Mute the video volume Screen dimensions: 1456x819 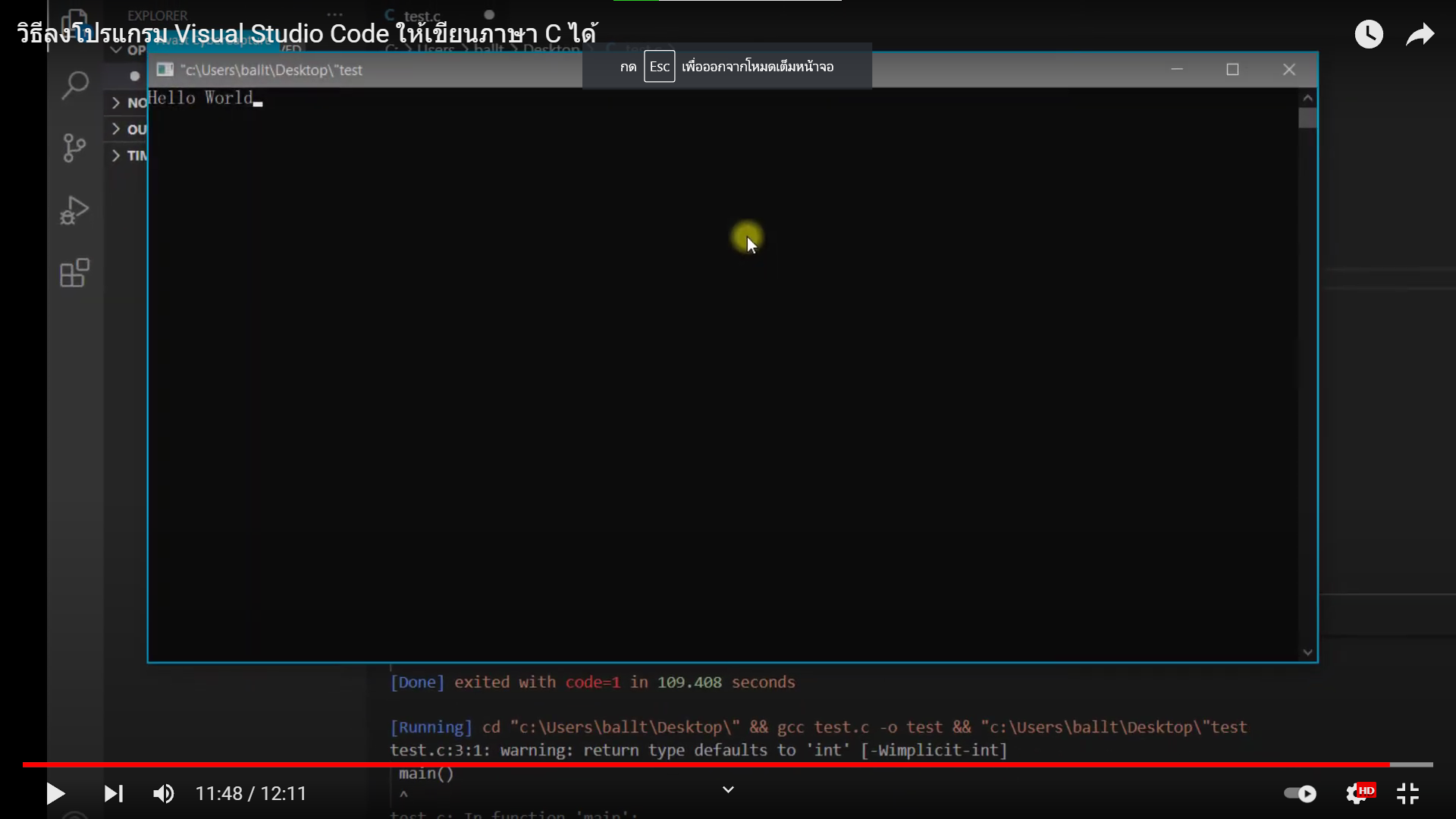tap(163, 793)
